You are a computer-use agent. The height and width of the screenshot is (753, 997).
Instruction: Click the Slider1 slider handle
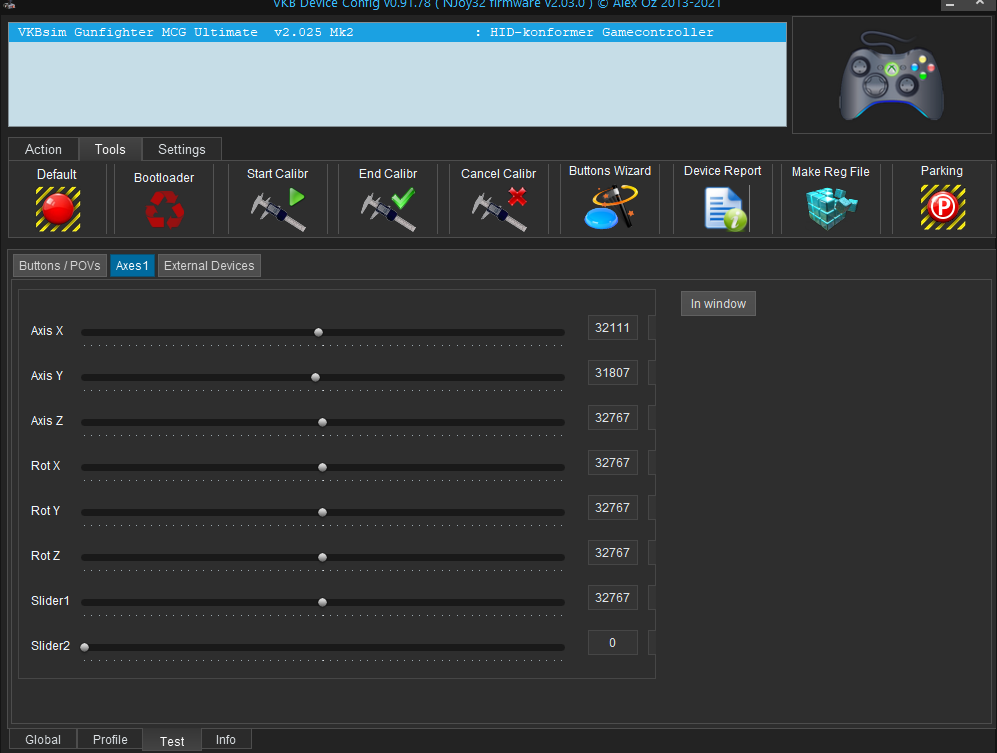click(322, 602)
